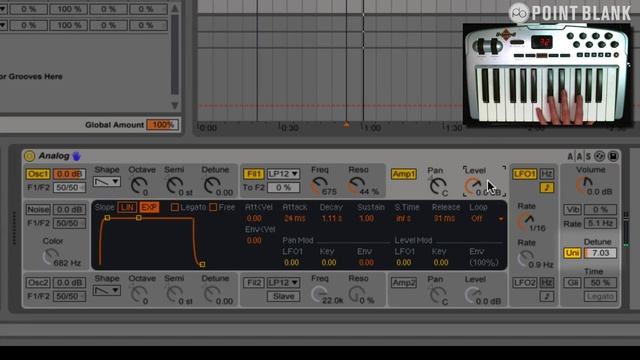Click the Amp1 Level knob
This screenshot has width=640, height=360.
473,186
